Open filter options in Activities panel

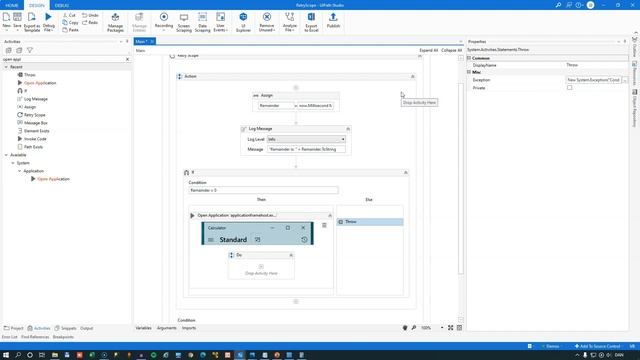point(30,50)
